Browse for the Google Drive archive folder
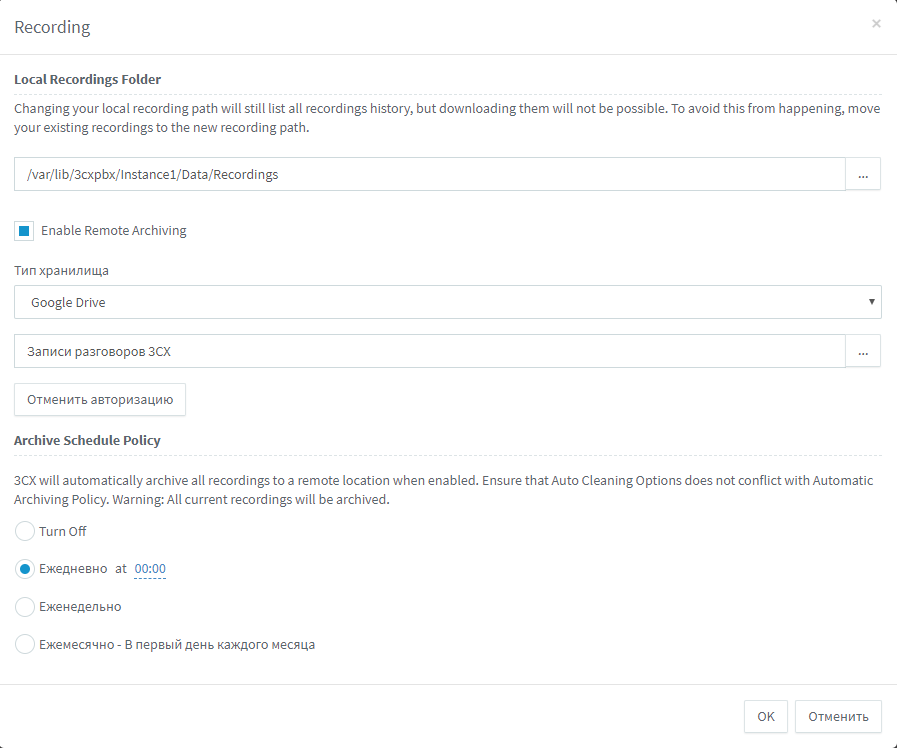This screenshot has width=897, height=748. tap(863, 351)
